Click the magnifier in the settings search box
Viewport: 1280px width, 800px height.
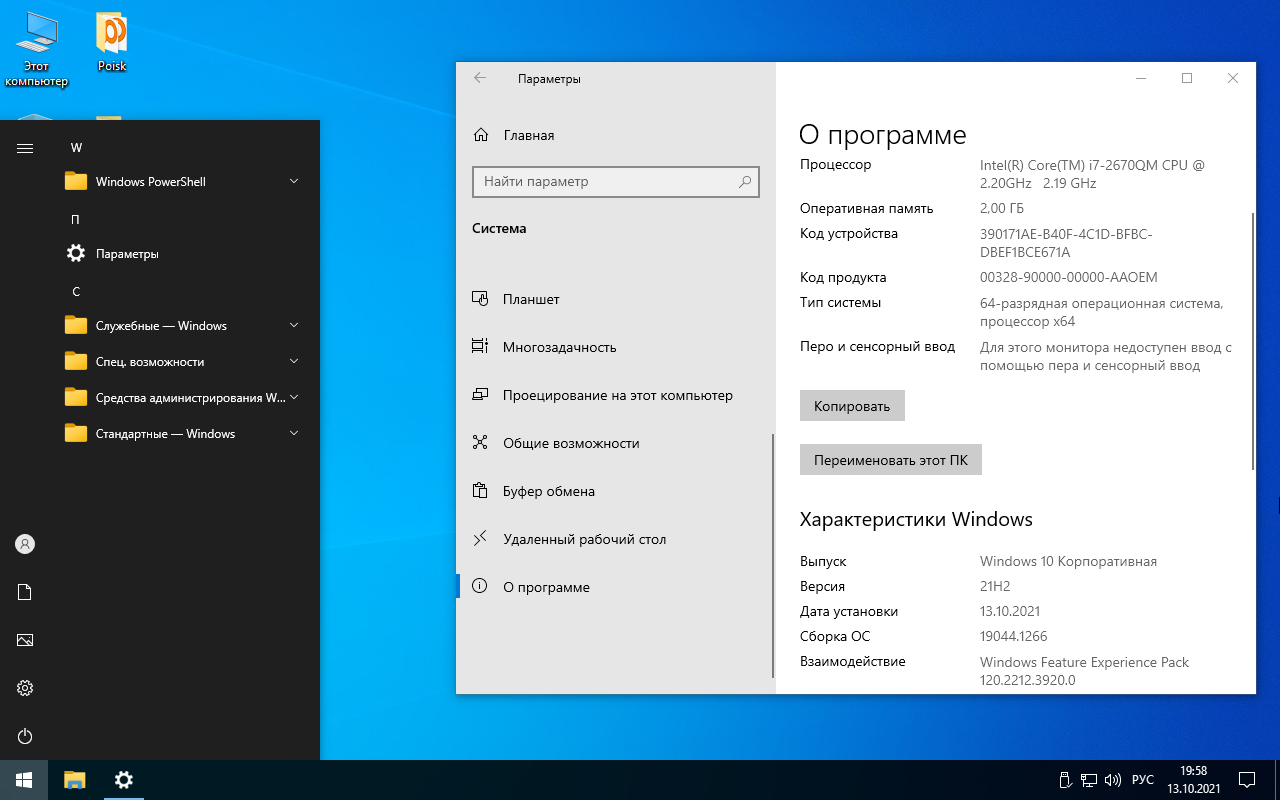pyautogui.click(x=745, y=182)
